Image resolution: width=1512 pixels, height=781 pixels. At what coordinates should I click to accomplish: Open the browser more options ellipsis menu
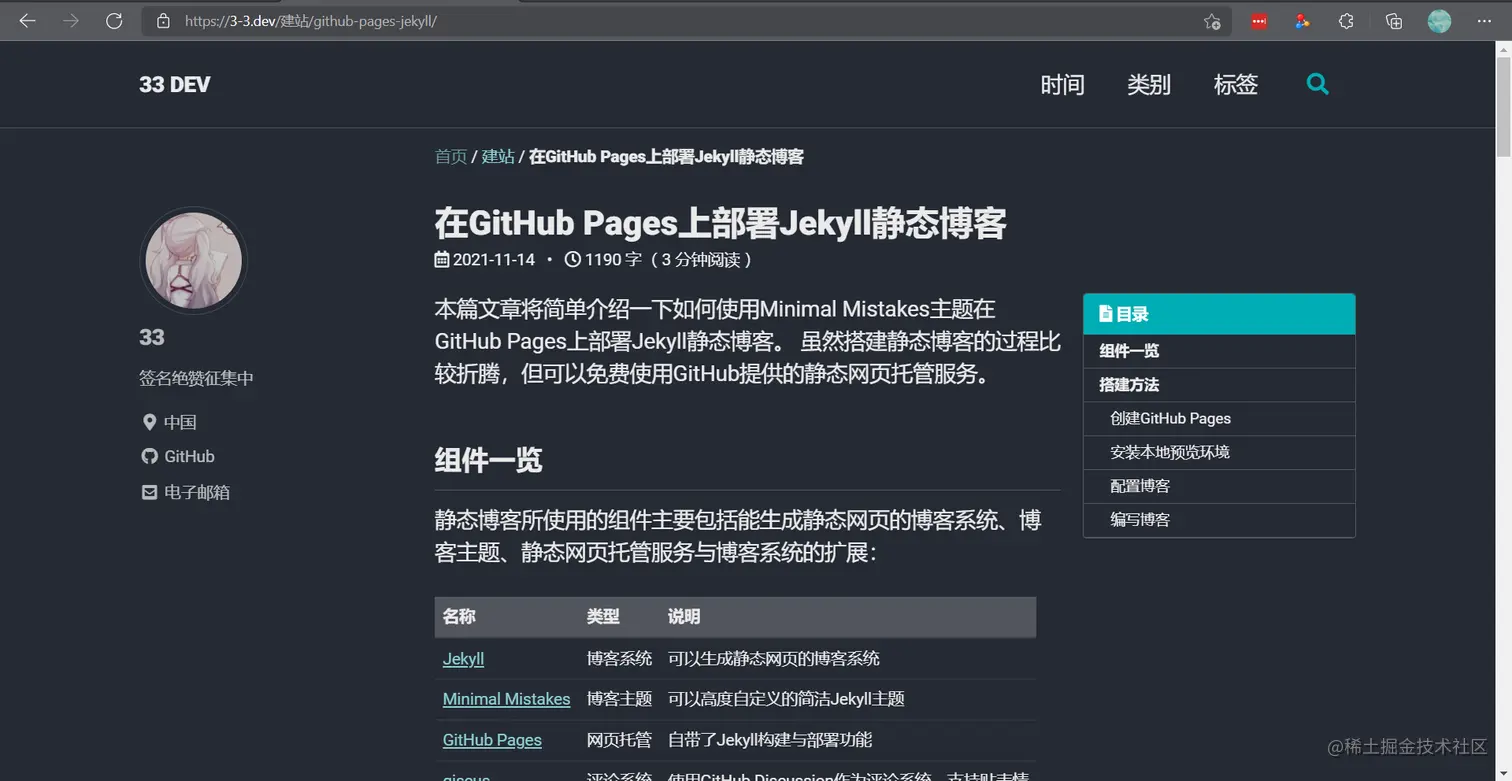[x=1482, y=20]
